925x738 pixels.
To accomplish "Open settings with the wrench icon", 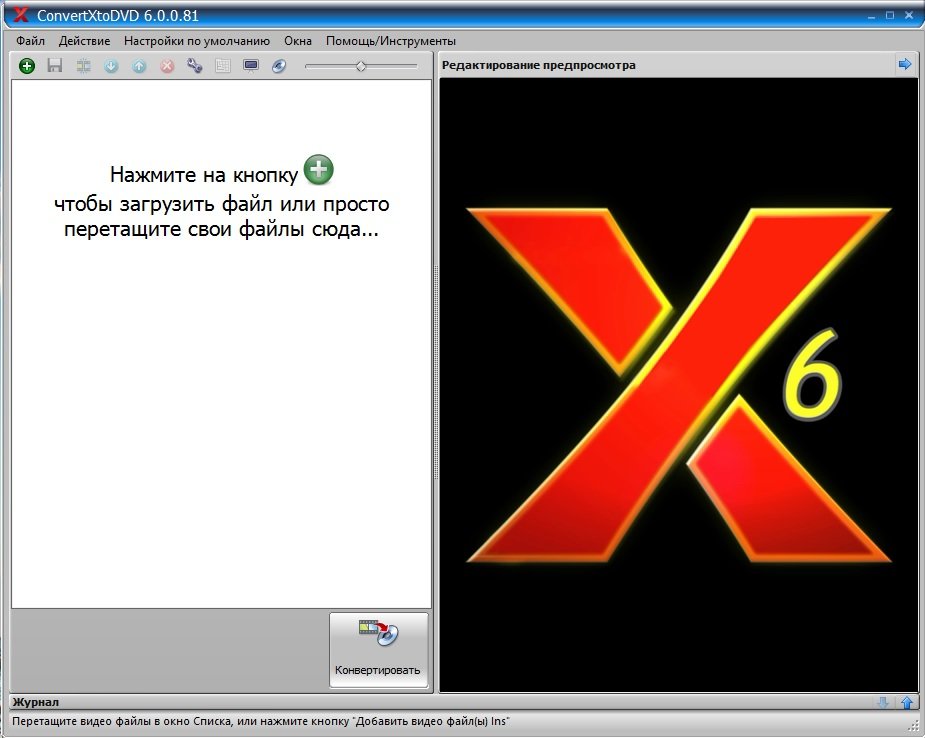I will 195,65.
